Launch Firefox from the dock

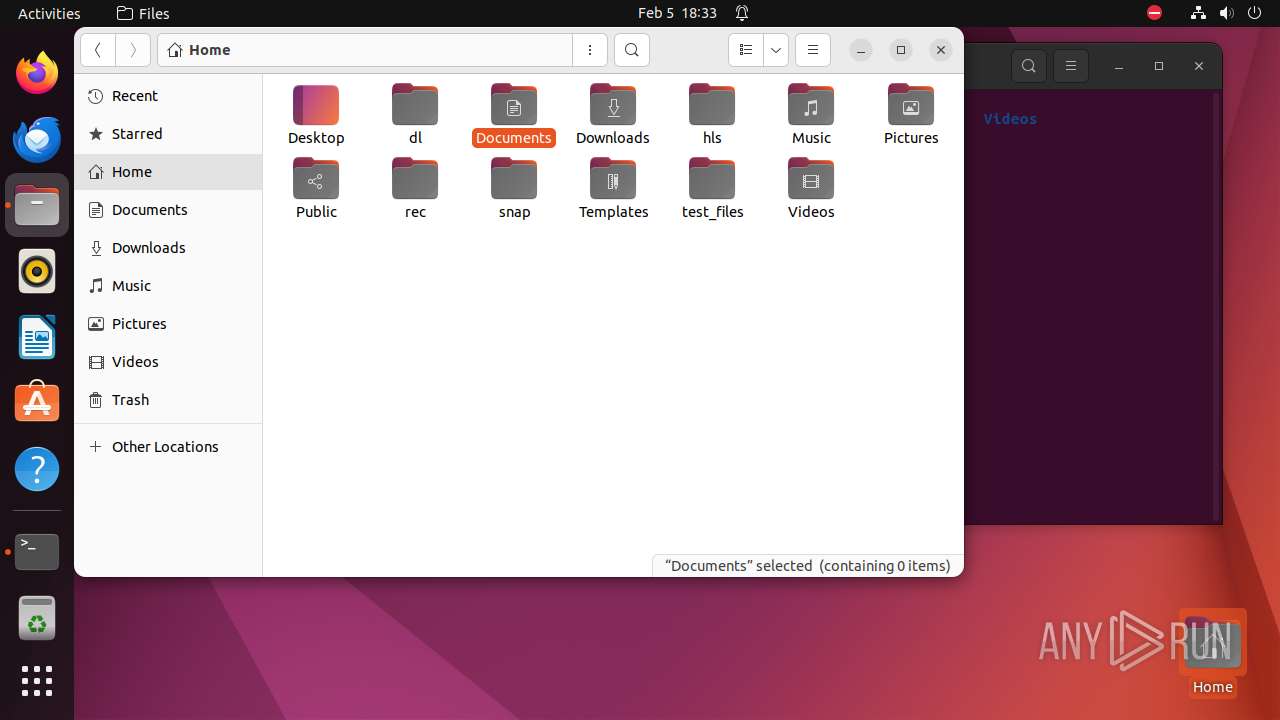pyautogui.click(x=37, y=73)
